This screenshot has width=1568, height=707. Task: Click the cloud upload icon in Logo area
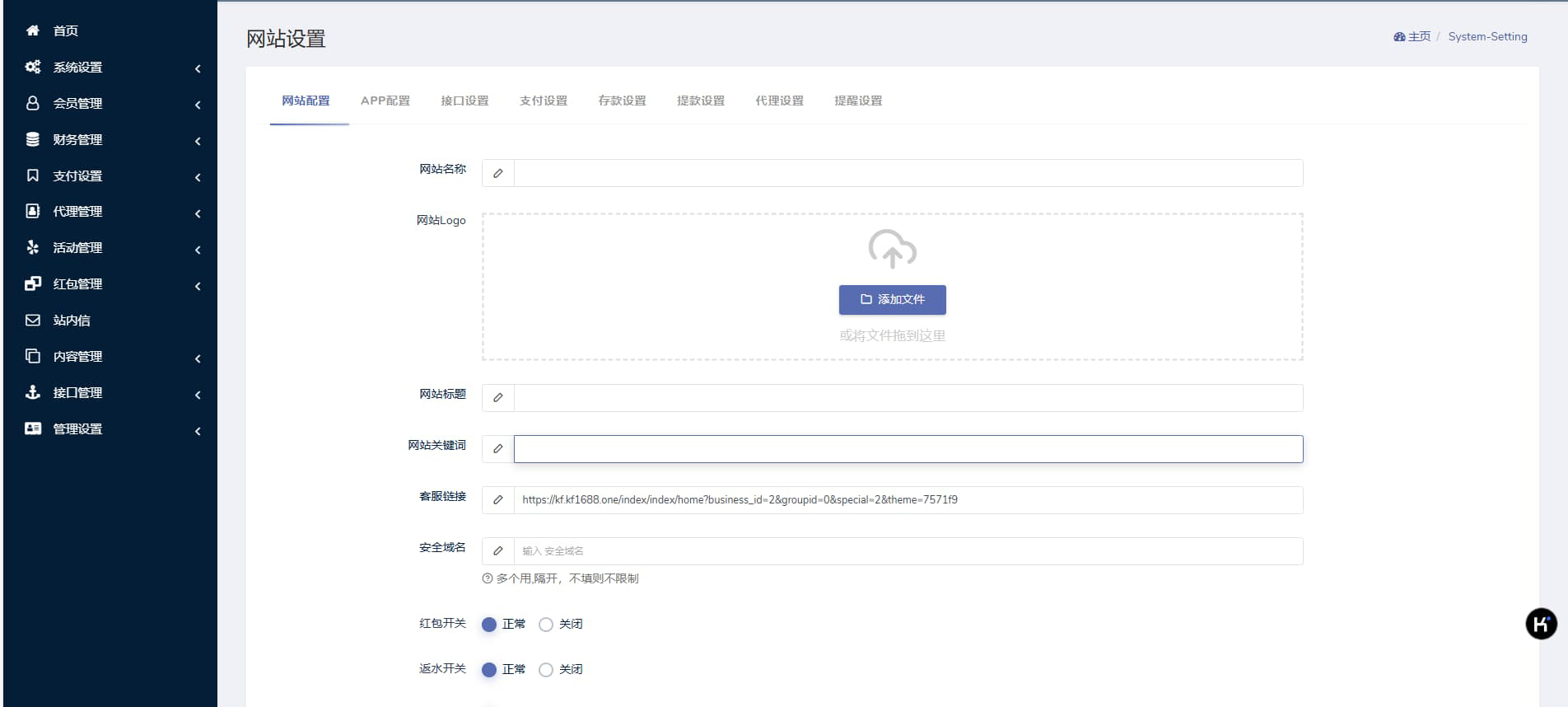[x=893, y=249]
